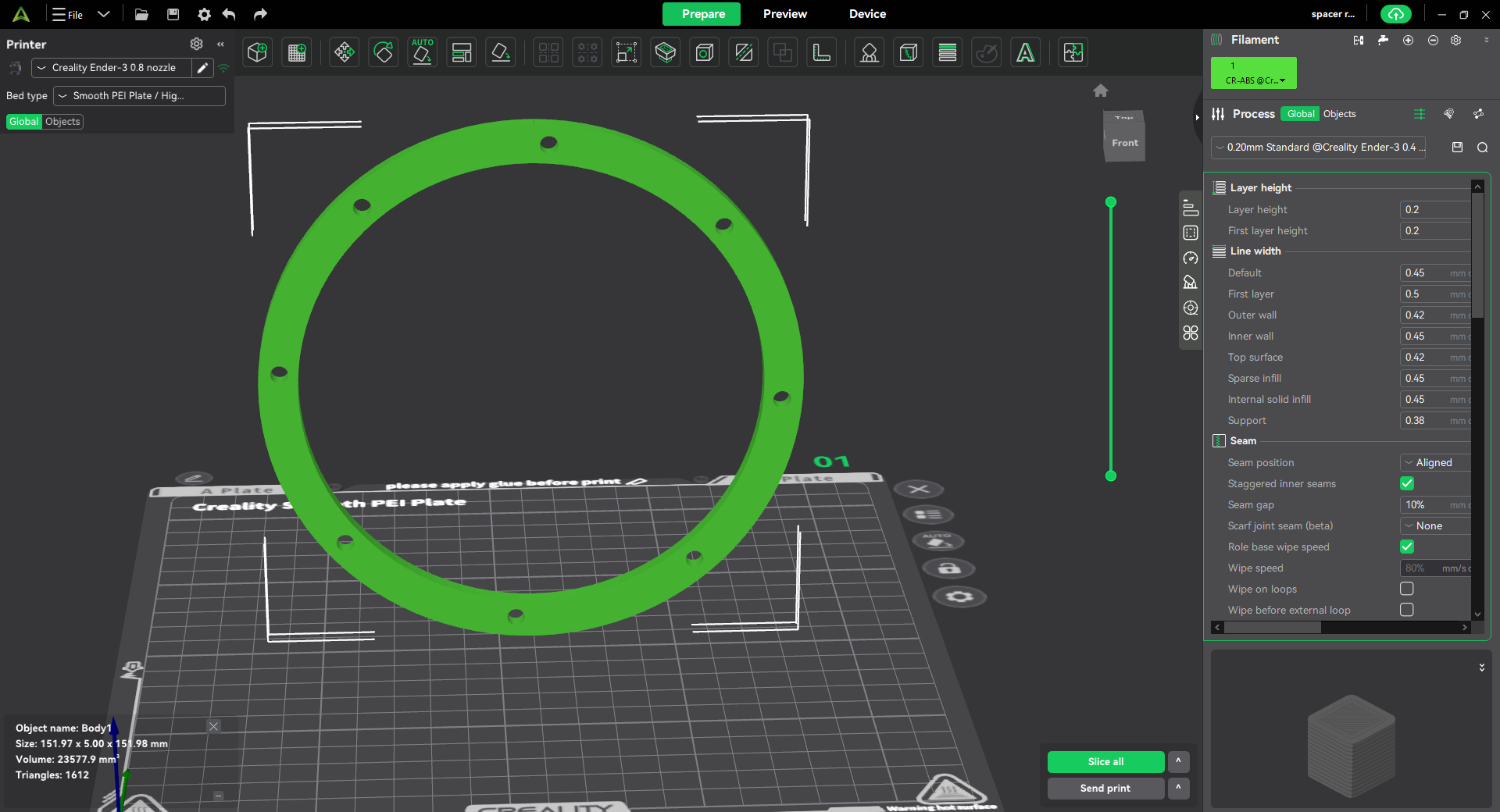This screenshot has width=1500, height=812.
Task: Click the Outer wall line width field
Action: coord(1435,315)
